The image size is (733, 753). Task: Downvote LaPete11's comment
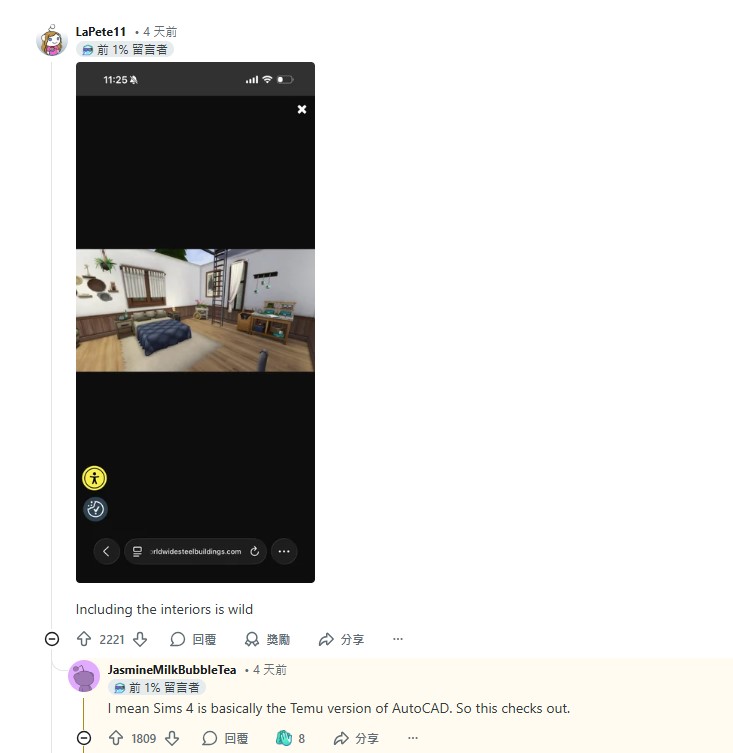pos(140,639)
